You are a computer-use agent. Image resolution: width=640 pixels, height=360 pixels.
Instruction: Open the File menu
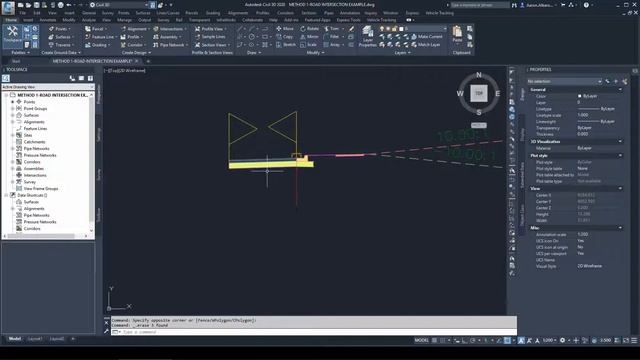[22, 13]
